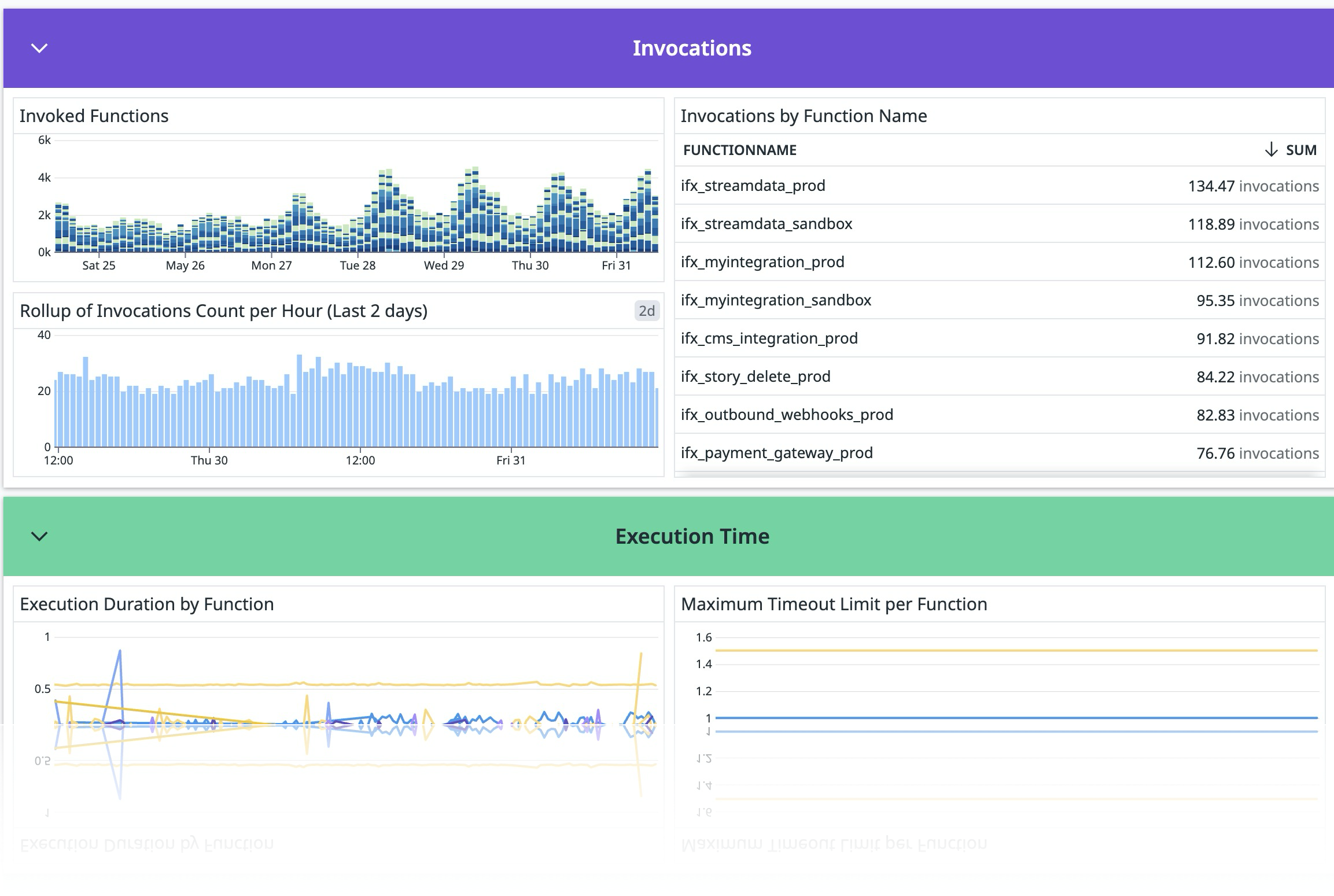Click the Execution Time section header title
Image resolution: width=1334 pixels, height=896 pixels.
tap(692, 536)
